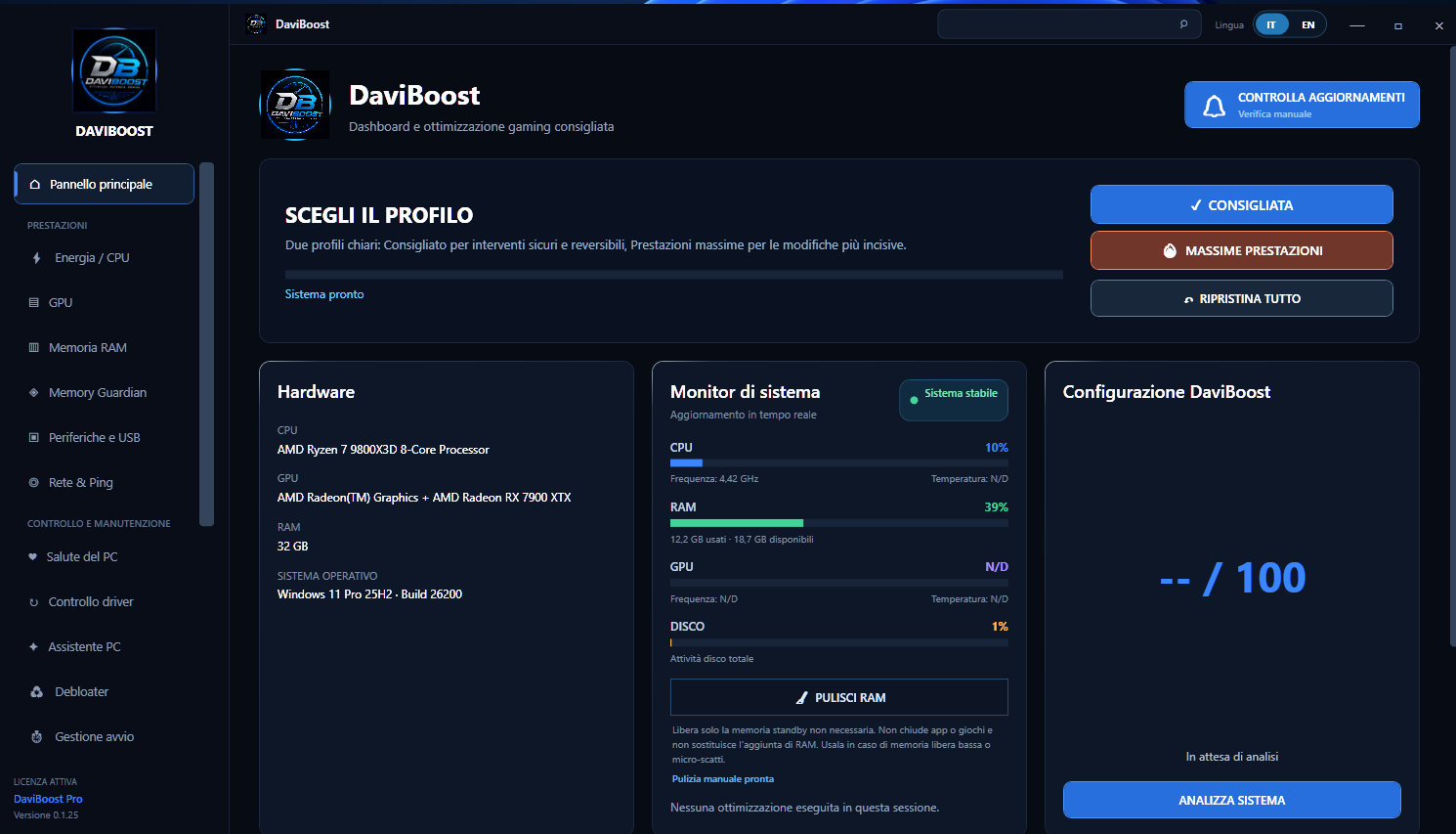Select Controllo driver menu entry

click(x=105, y=602)
